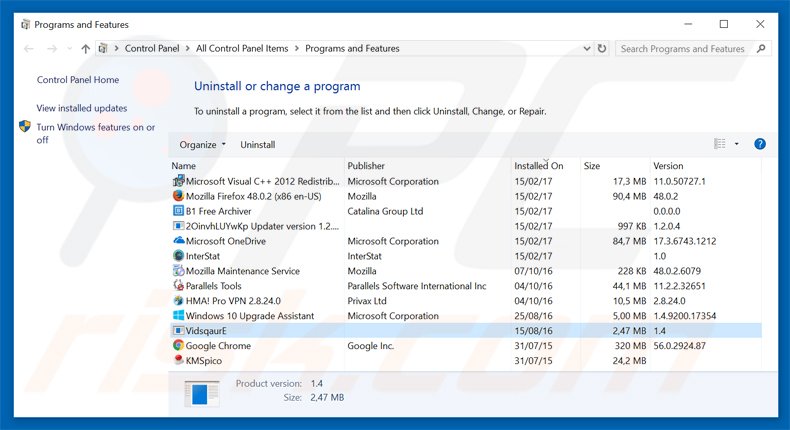The width and height of the screenshot is (790, 430).
Task: Click the HMA! Pro VPN icon
Action: 178,300
